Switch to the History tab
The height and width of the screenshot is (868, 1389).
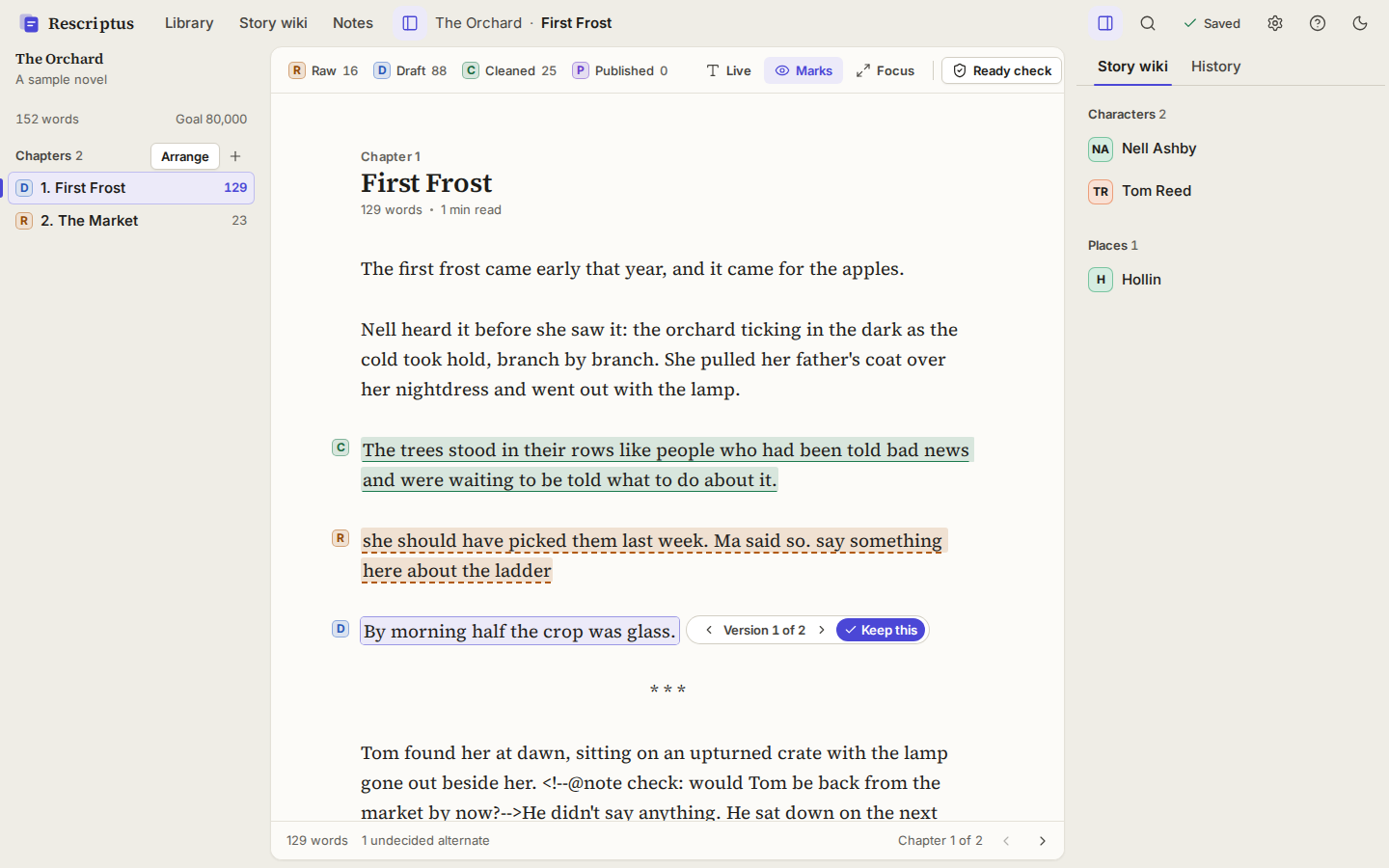(x=1215, y=67)
